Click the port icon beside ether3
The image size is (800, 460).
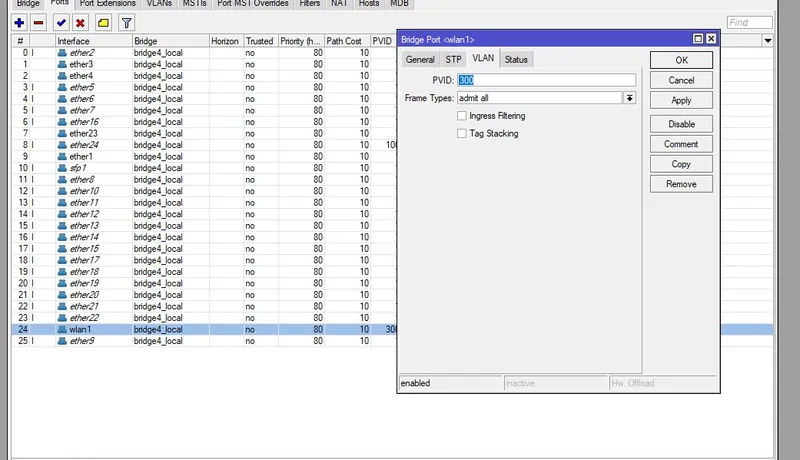click(62, 64)
